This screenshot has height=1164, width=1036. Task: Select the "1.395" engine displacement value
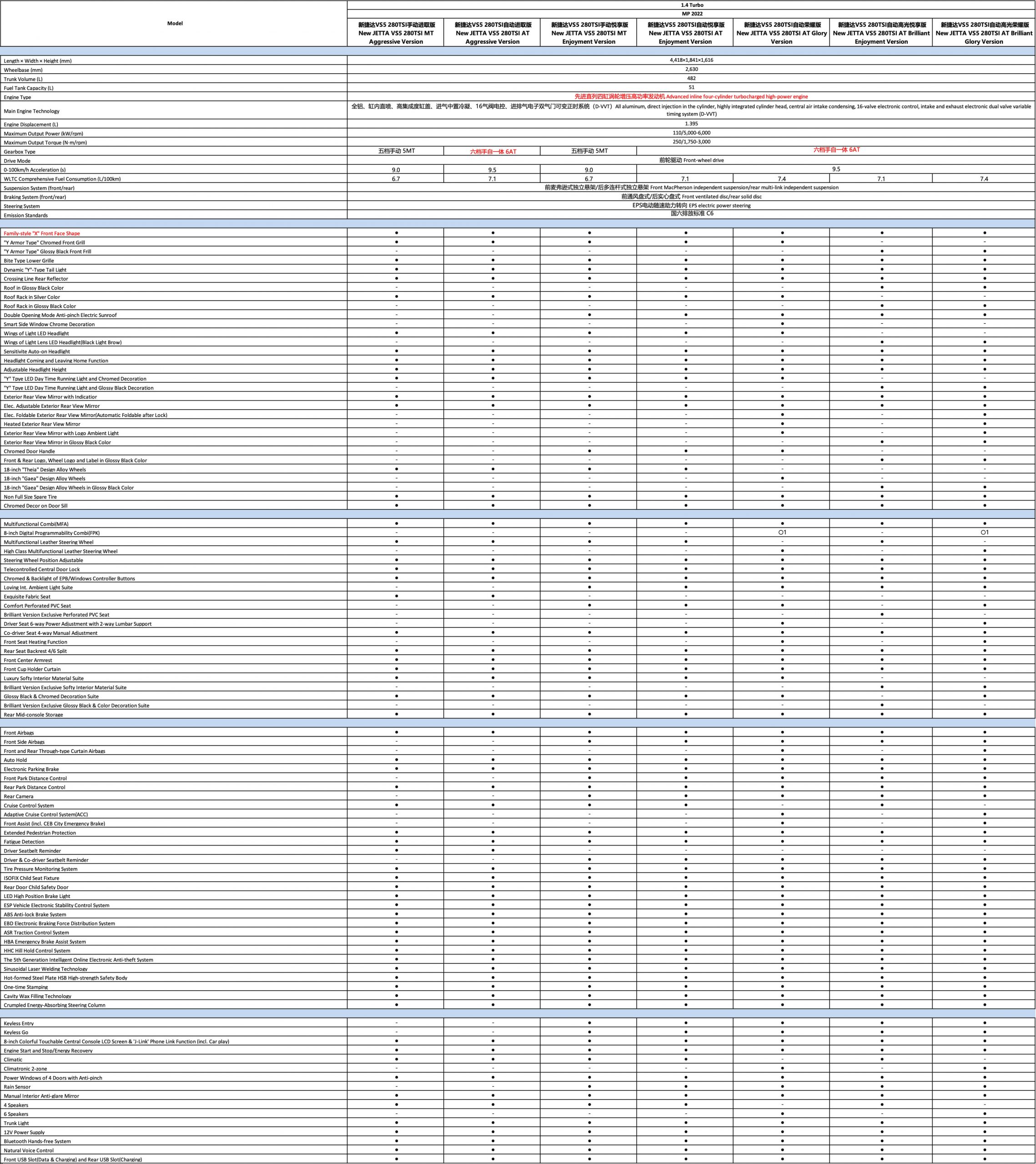click(x=691, y=124)
